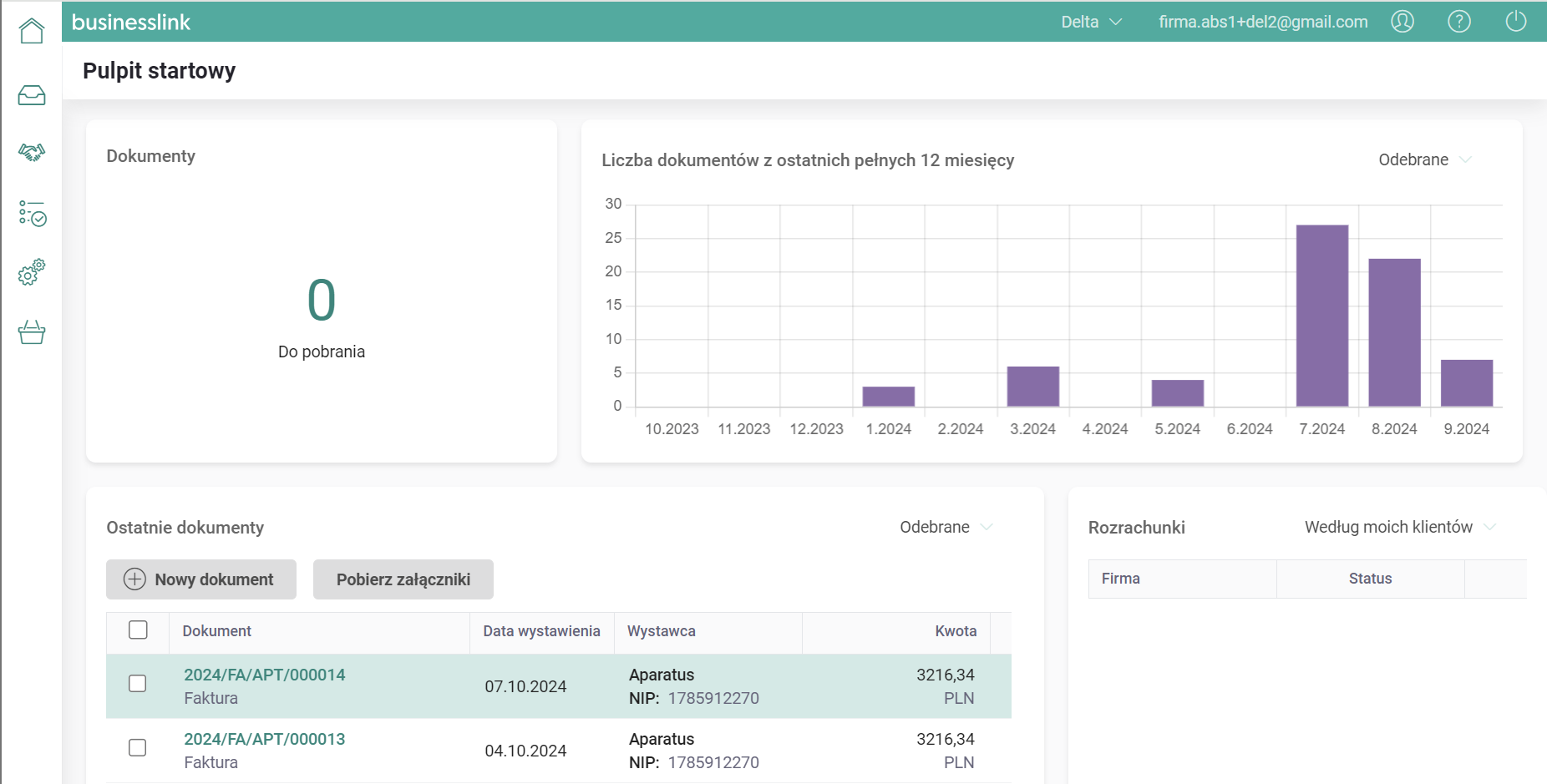Click the user profile icon
This screenshot has height=784, width=1547.
(1402, 22)
